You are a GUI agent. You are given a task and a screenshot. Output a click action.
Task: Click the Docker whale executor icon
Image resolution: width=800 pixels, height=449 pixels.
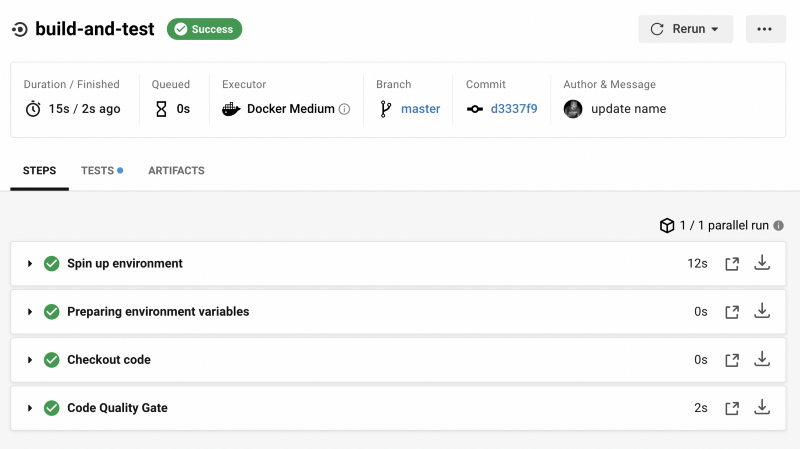[231, 109]
